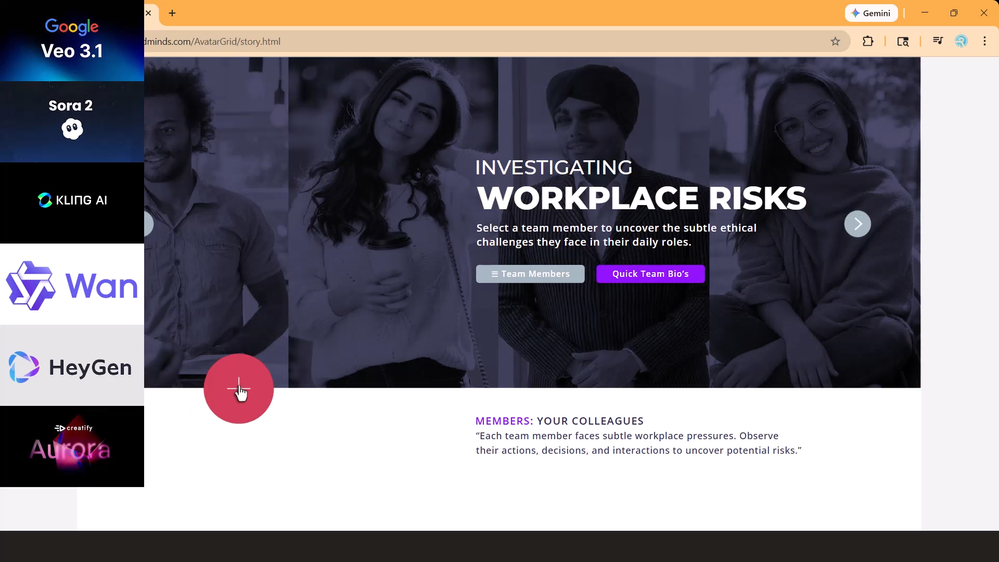Viewport: 999px width, 562px height.
Task: Click the search-tabs screen icon
Action: (903, 41)
